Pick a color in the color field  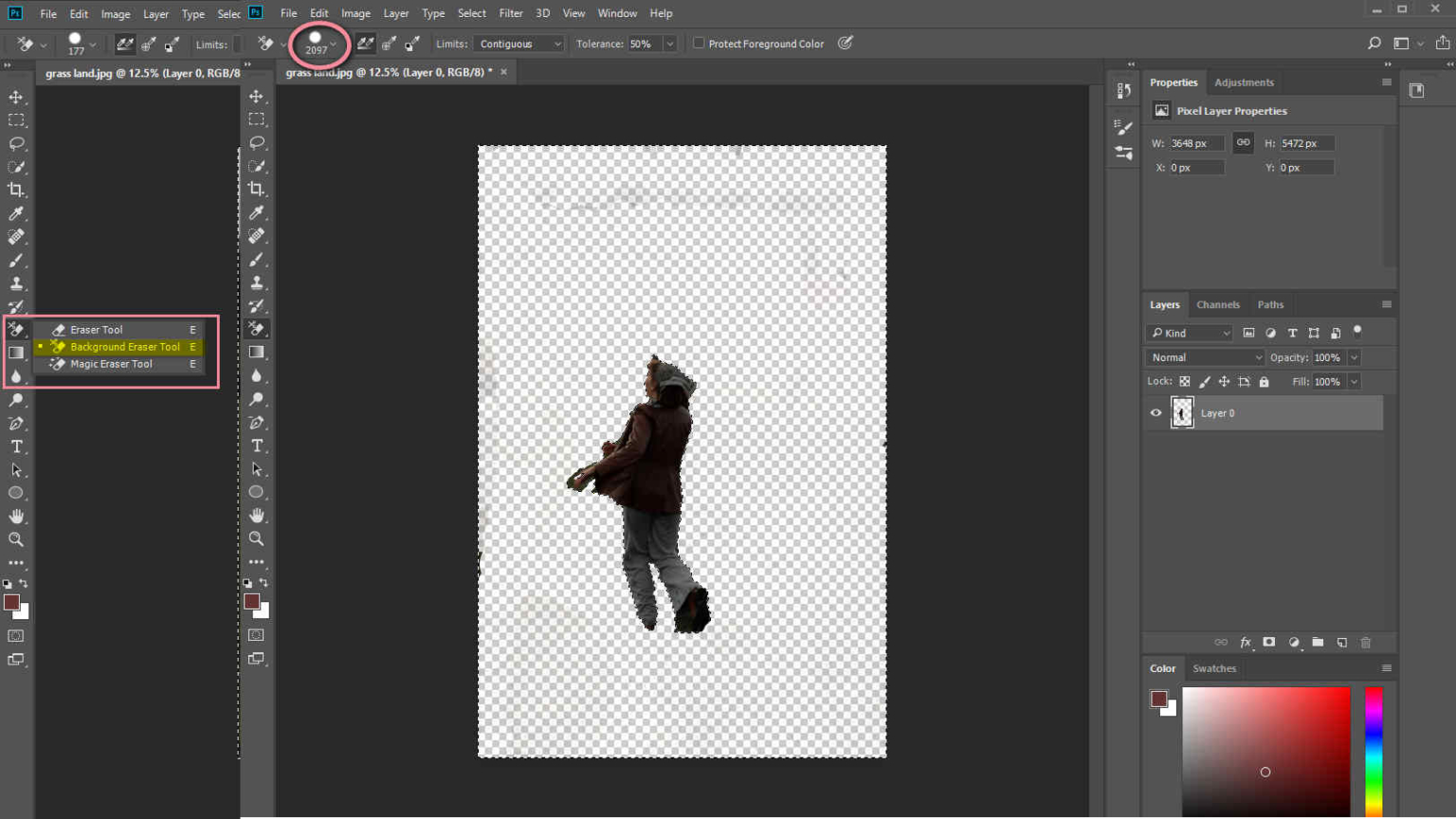(x=1265, y=749)
